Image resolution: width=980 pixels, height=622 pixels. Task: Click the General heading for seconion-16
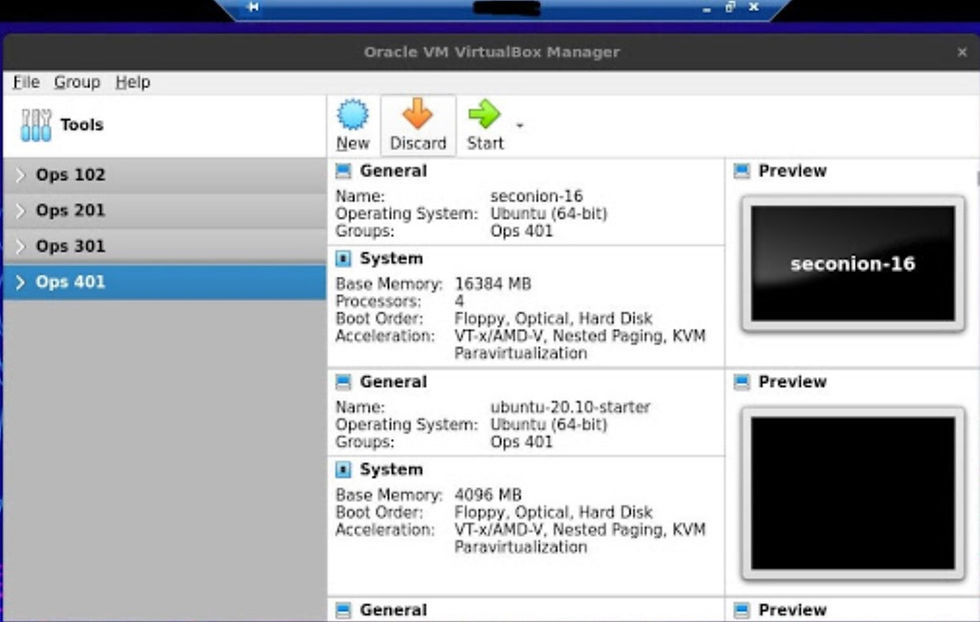tap(393, 171)
